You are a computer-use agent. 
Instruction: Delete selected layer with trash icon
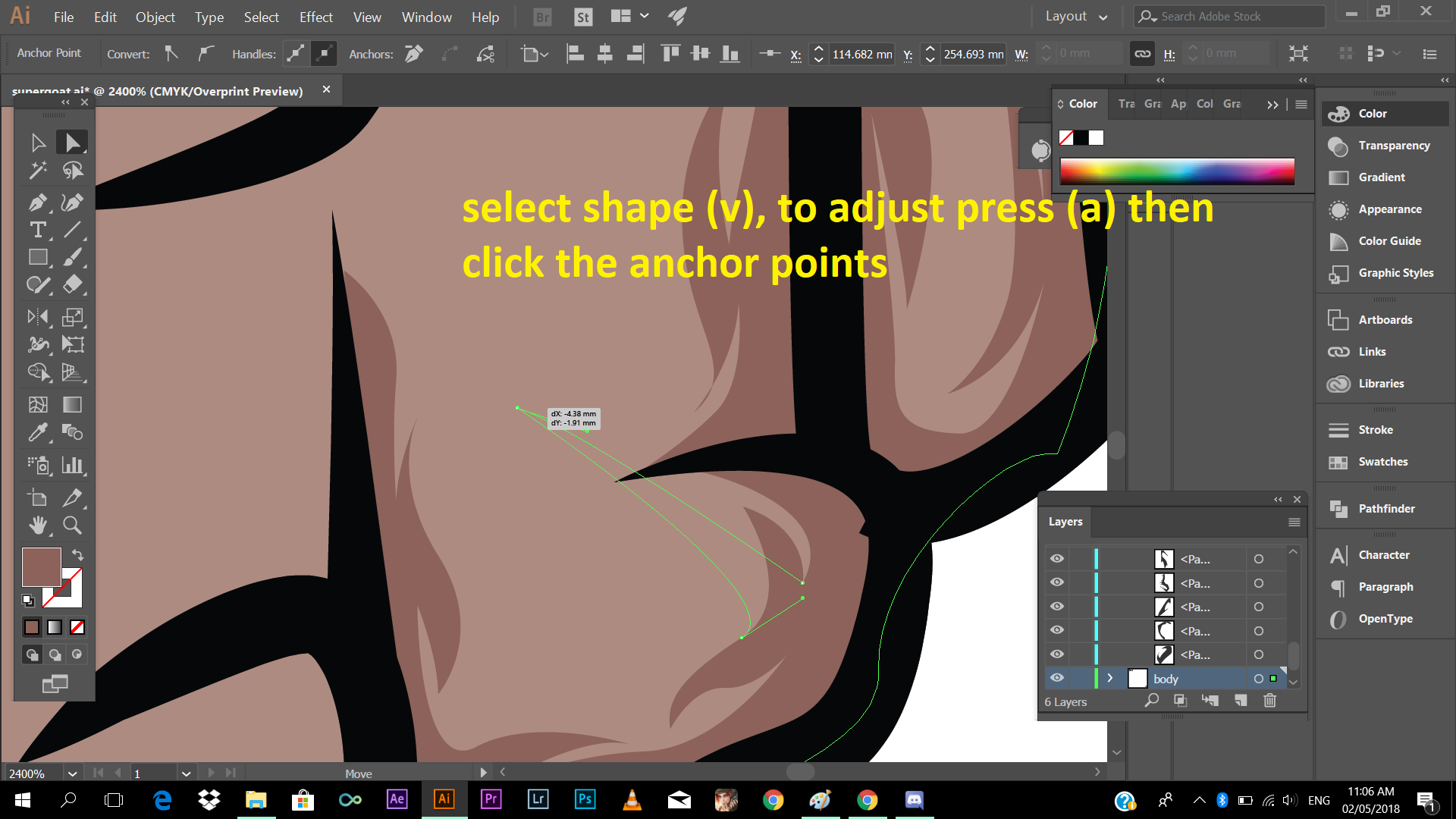pos(1269,701)
